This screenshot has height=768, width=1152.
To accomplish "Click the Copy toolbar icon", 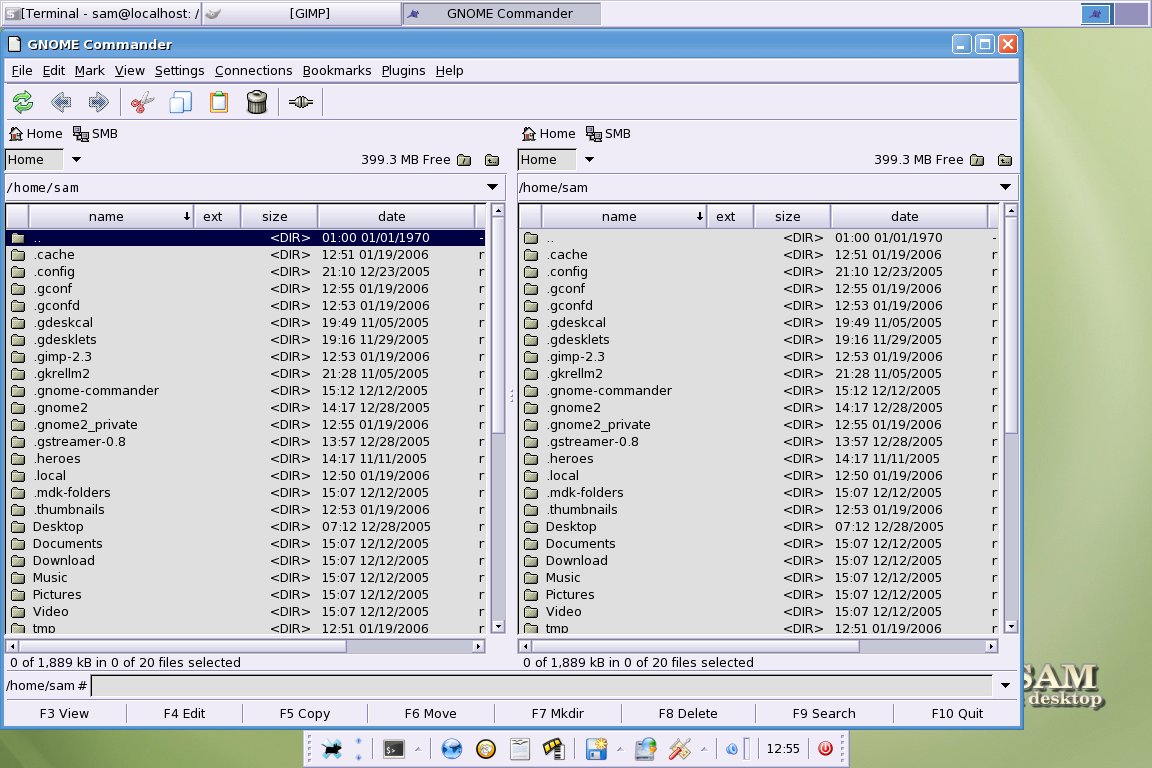I will (180, 102).
